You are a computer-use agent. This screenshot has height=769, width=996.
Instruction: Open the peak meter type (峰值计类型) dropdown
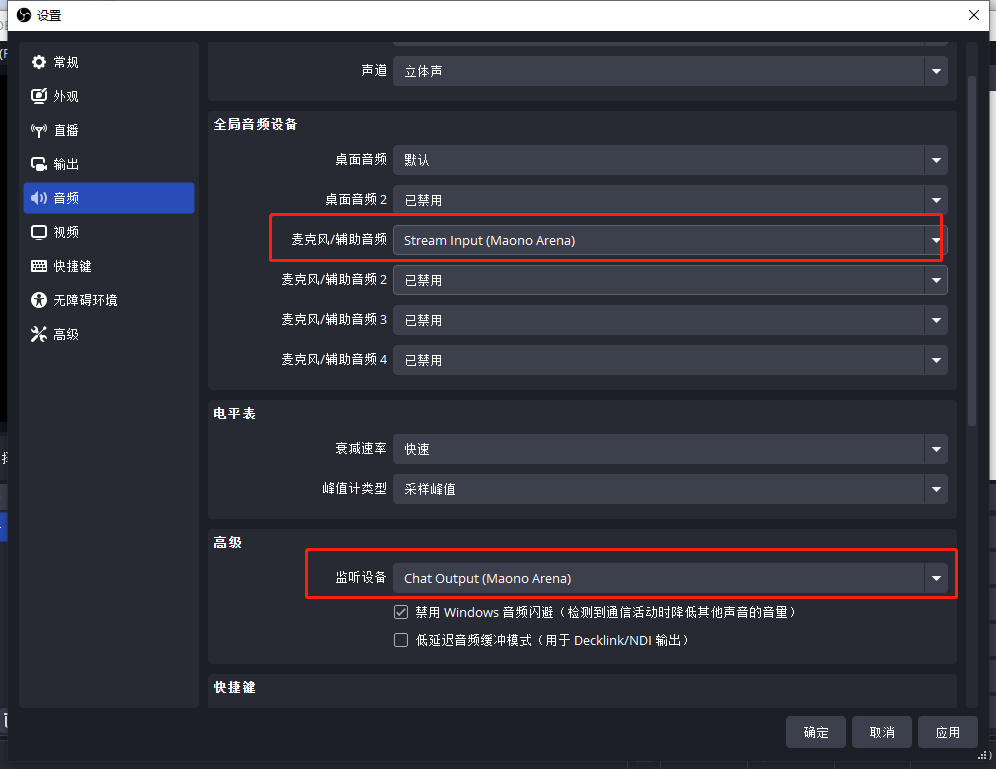tap(669, 490)
